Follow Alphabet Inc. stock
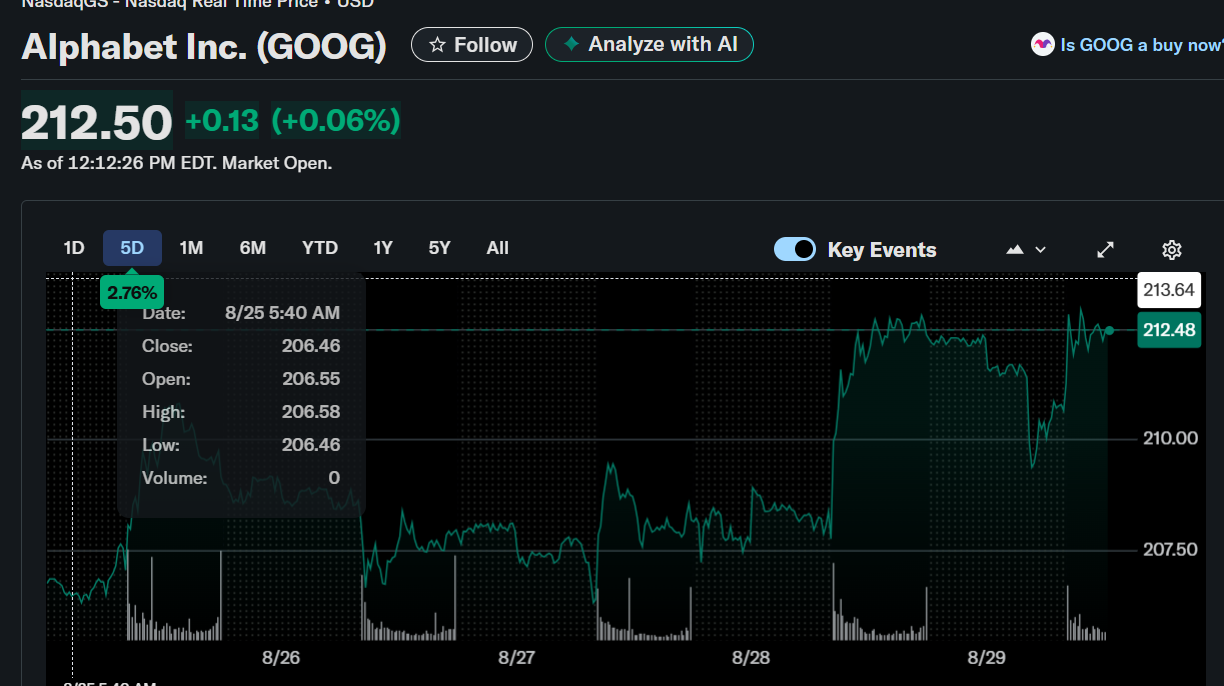This screenshot has height=686, width=1224. [472, 45]
